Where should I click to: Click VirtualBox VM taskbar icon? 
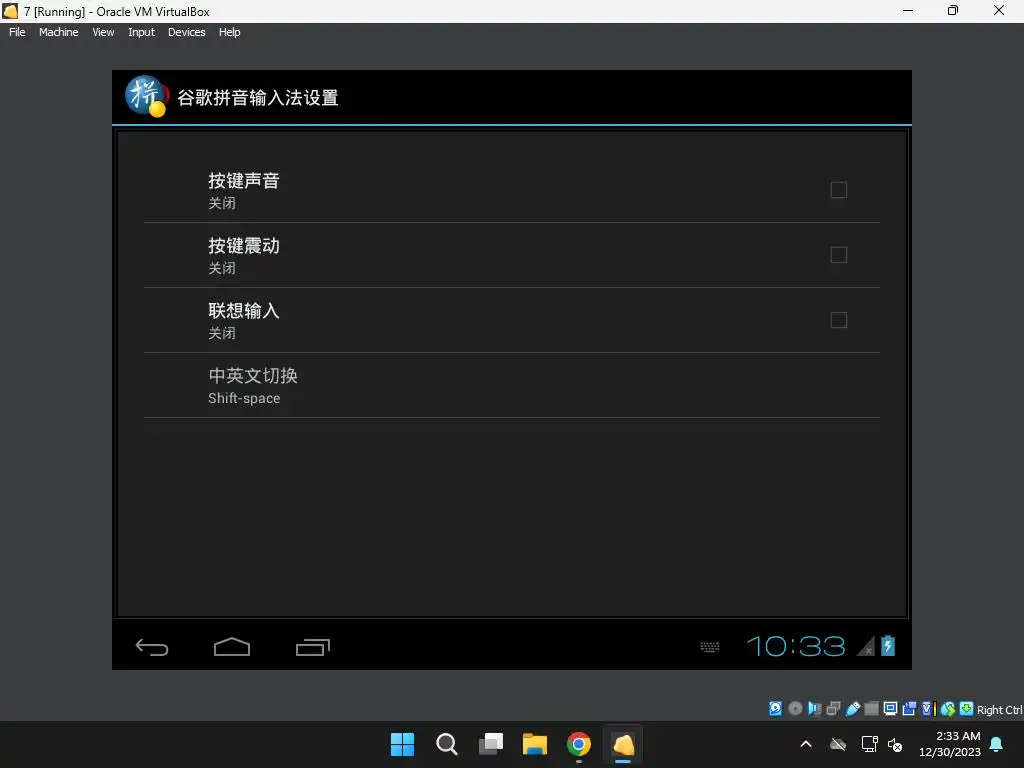coord(623,744)
